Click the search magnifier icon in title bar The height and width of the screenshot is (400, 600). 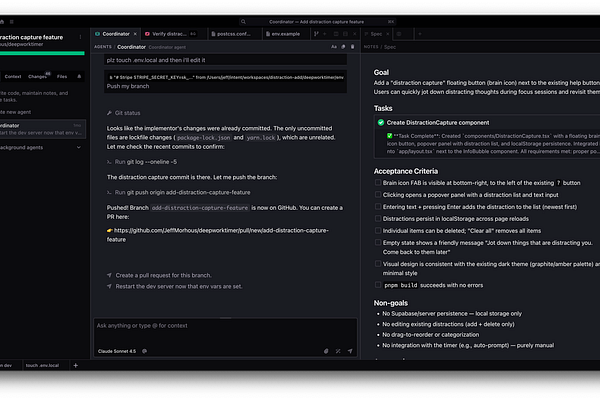[x=243, y=22]
